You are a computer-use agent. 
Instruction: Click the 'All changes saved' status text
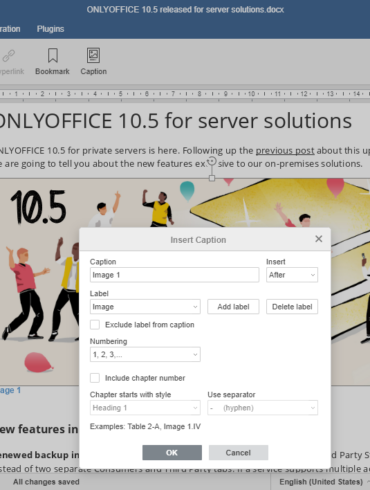tap(46, 482)
